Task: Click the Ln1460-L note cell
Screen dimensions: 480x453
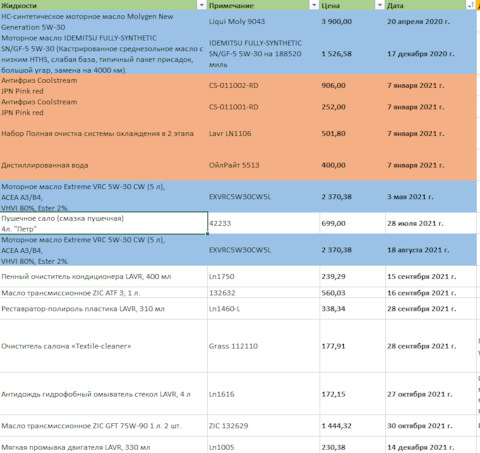Action: 263,309
